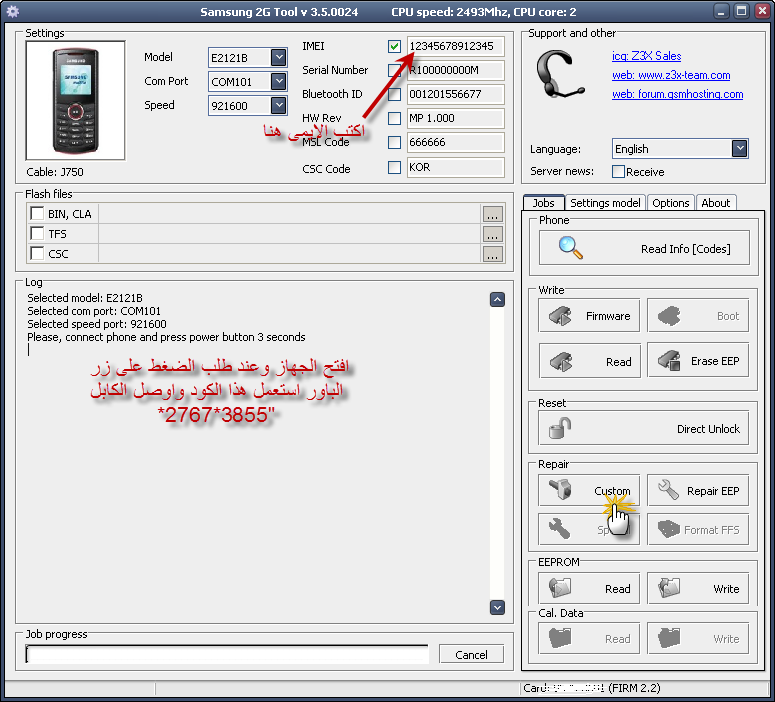Click the HW Rev field MP 1.000
The image size is (775, 702).
[455, 118]
